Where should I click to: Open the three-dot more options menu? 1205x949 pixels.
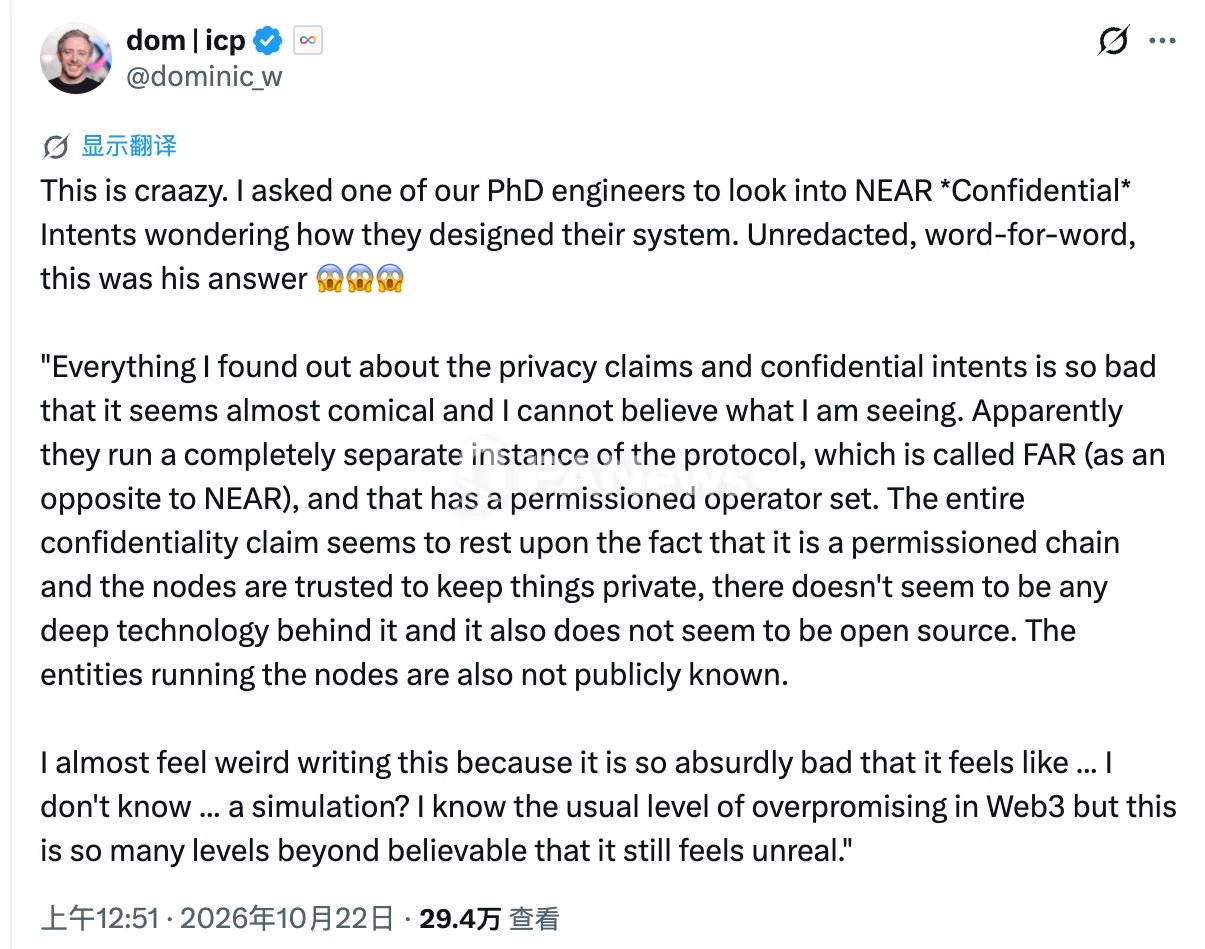(x=1162, y=41)
